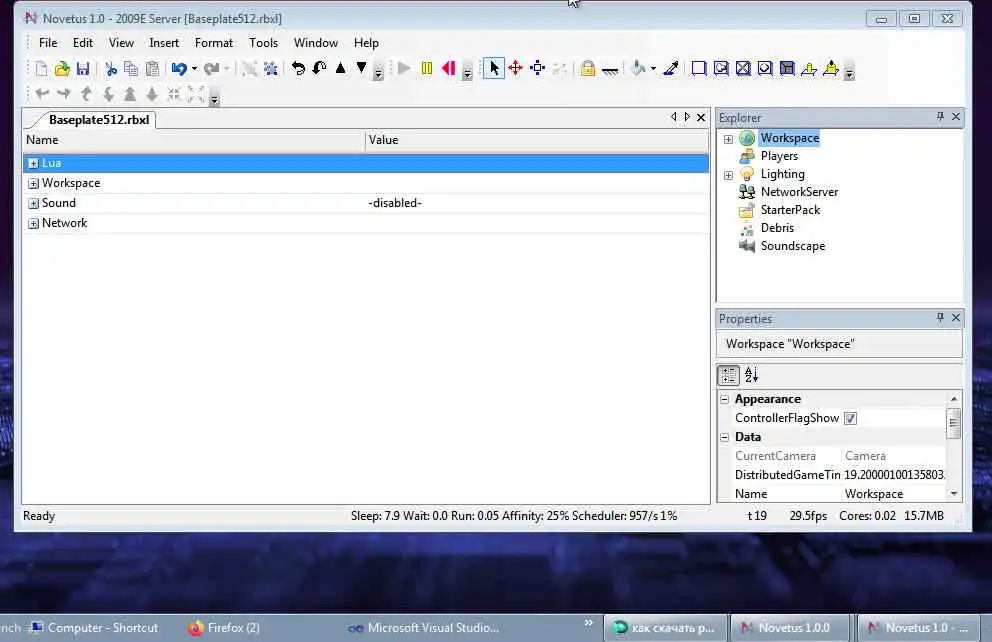
Task: Select Debris in Explorer
Action: coord(777,228)
